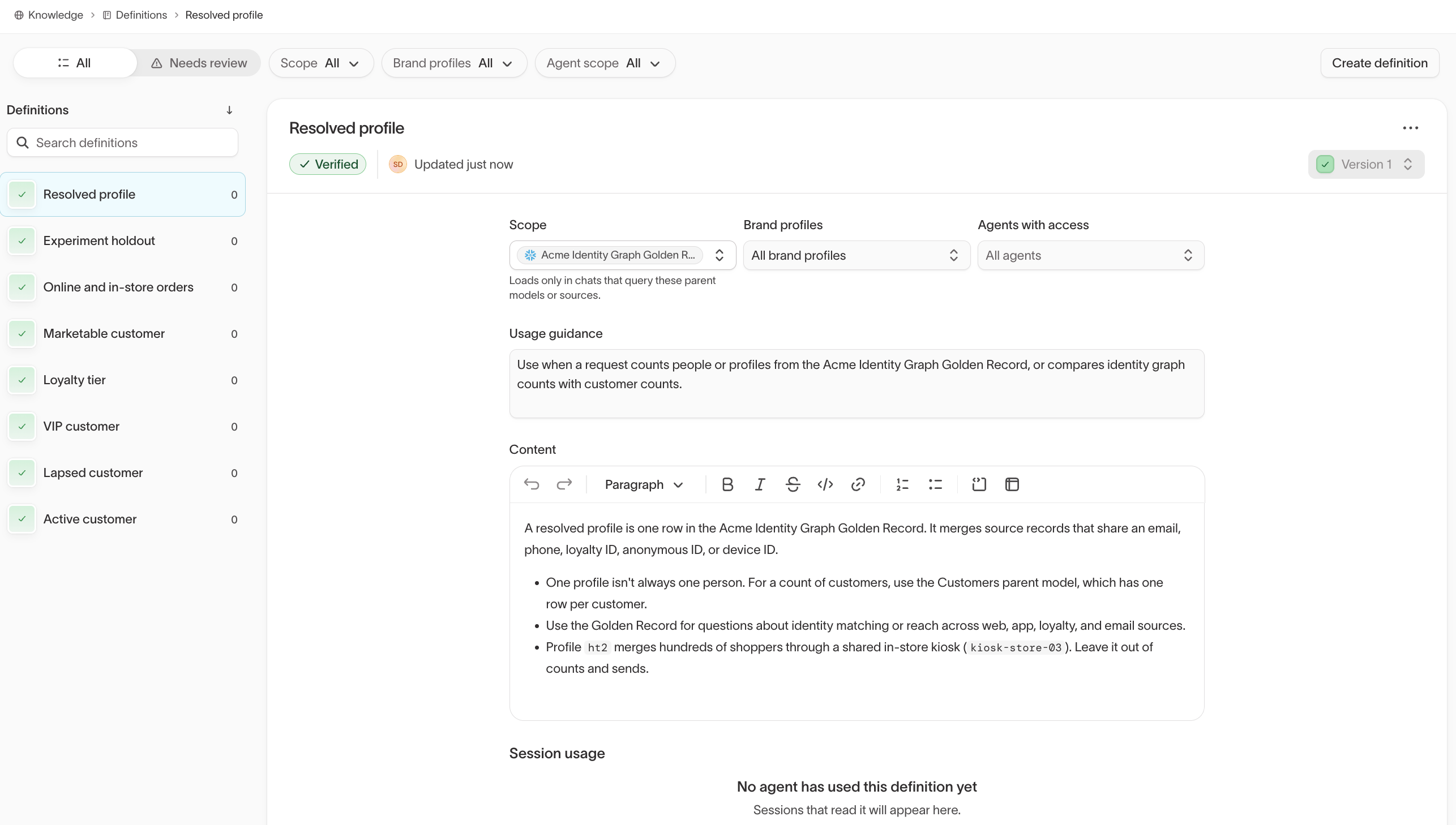Screen dimensions: 1456x825
Task: Create a numbered list
Action: point(902,484)
